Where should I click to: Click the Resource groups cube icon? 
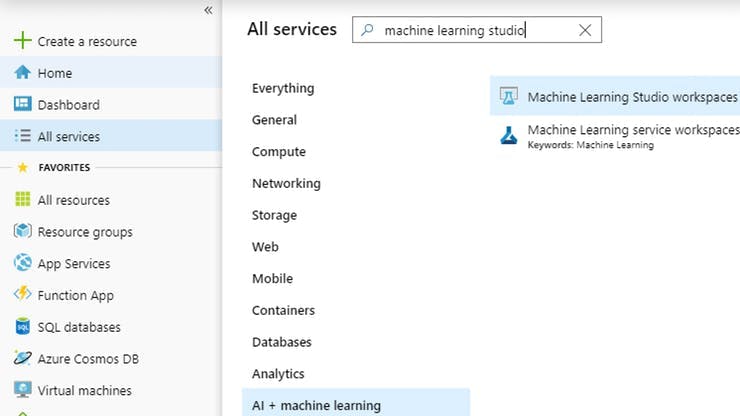22,231
